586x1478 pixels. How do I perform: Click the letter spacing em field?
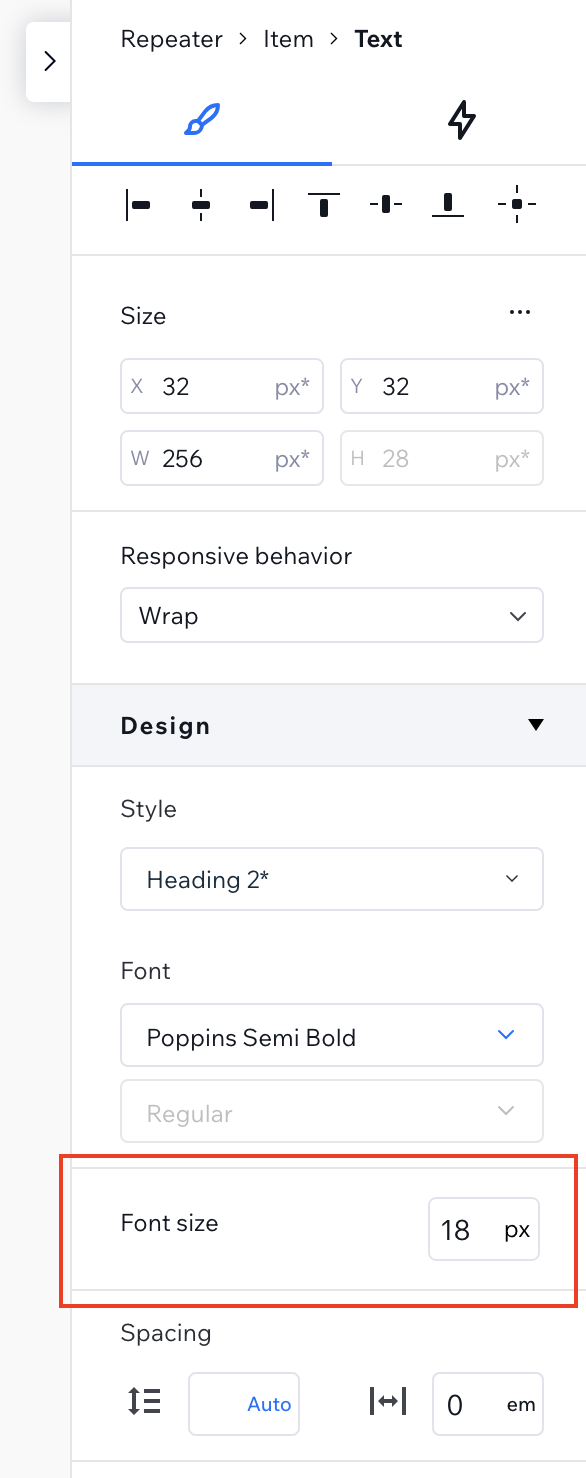point(488,1404)
